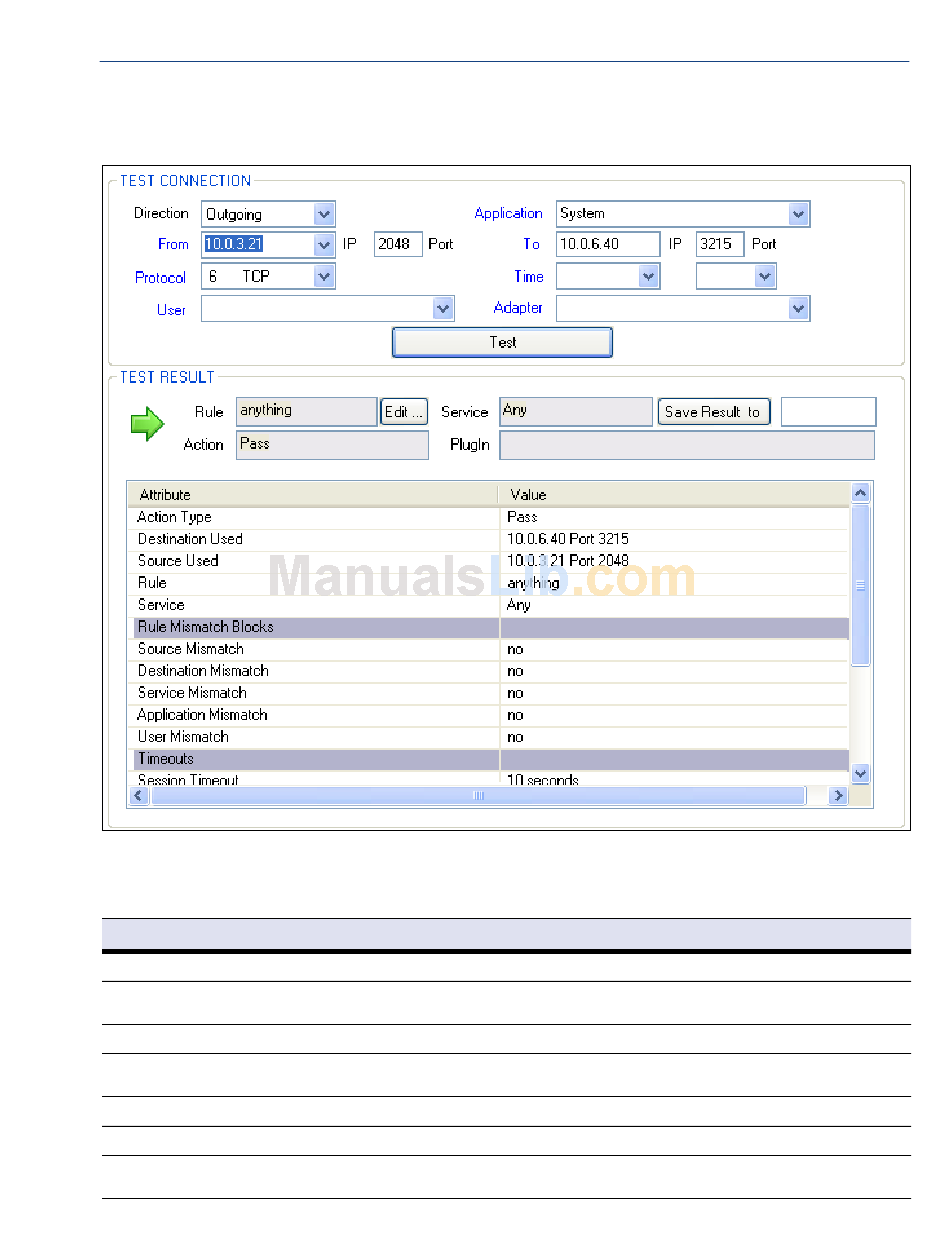
Task: Click the To port field showing 3215
Action: click(x=720, y=244)
